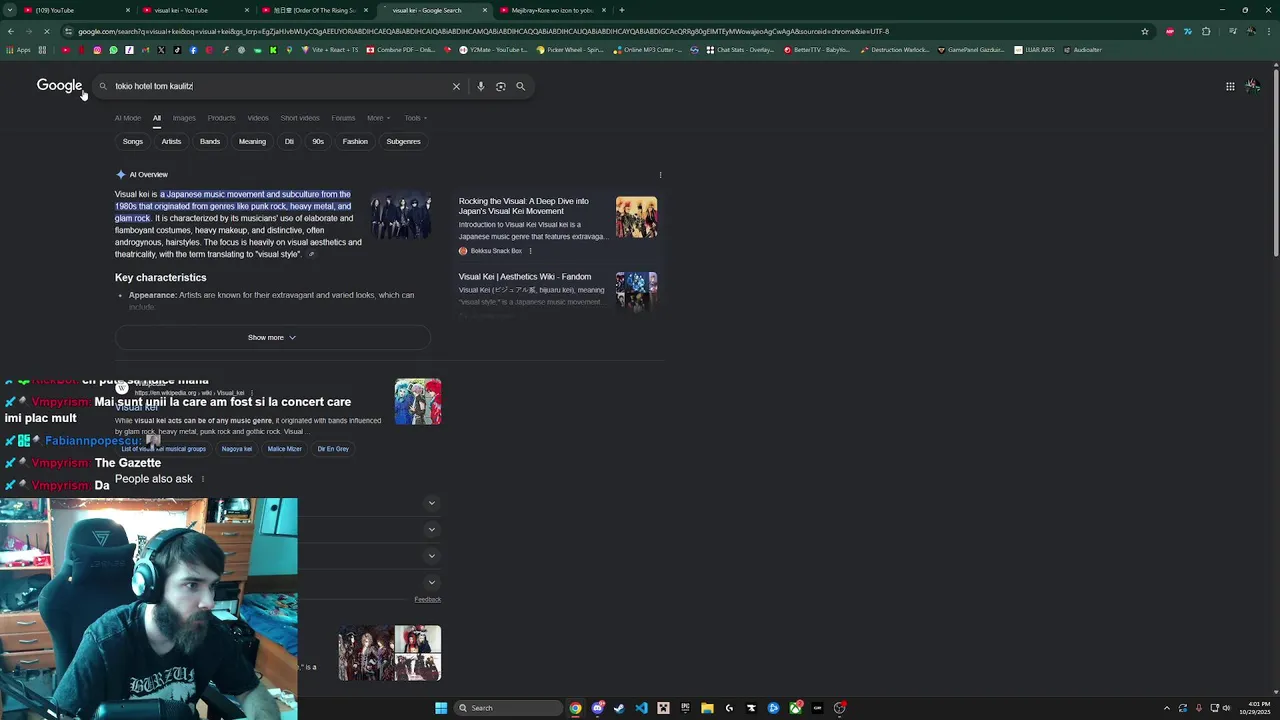
Task: Switch to Short videos tab
Action: [x=300, y=118]
